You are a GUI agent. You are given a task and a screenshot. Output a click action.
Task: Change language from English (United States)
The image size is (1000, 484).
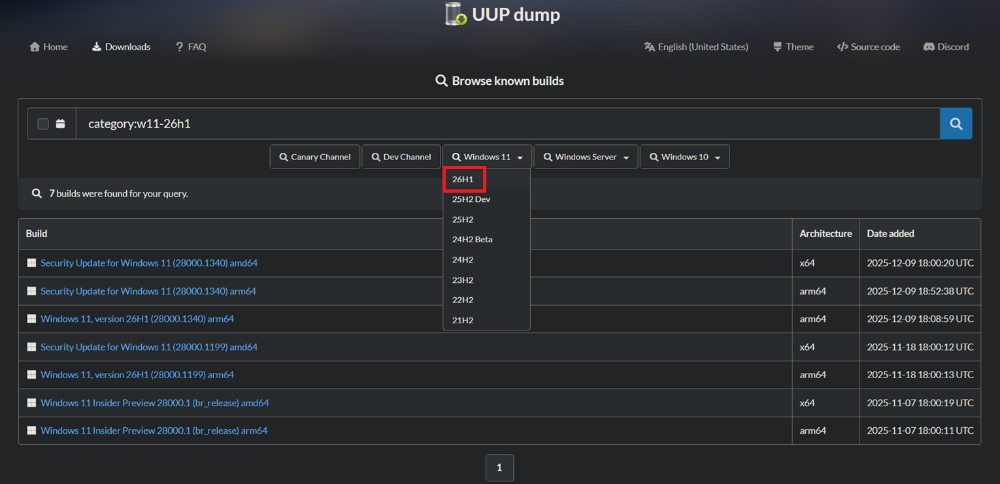click(696, 47)
